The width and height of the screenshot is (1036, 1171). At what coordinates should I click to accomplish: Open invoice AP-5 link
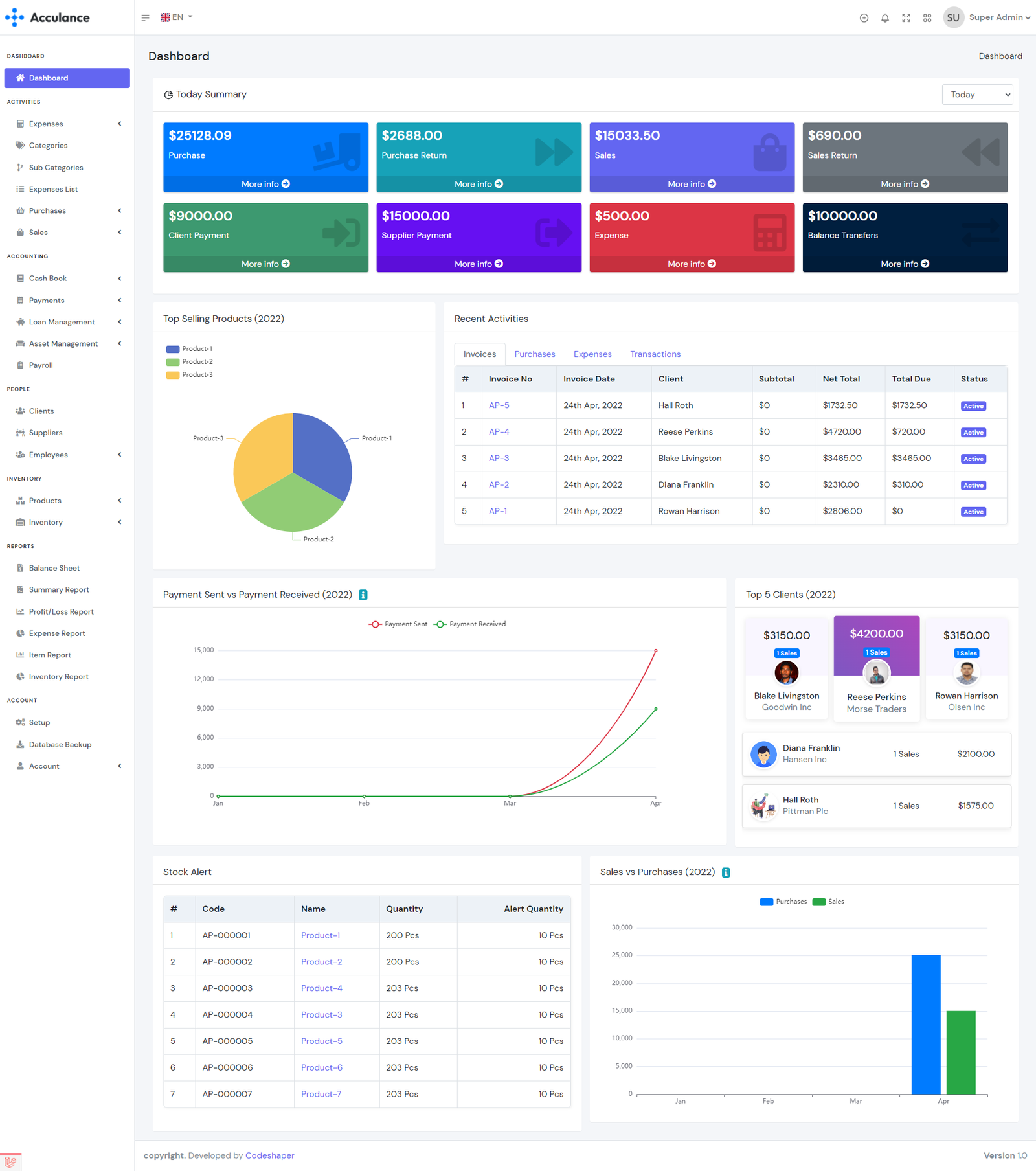499,405
